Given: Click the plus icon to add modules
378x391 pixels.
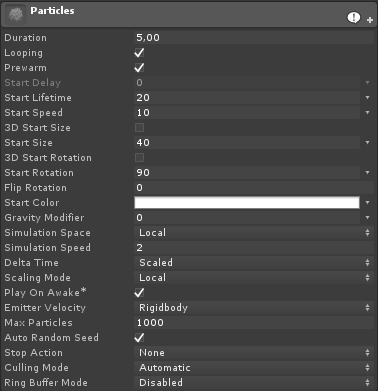Looking at the screenshot, I should point(370,20).
